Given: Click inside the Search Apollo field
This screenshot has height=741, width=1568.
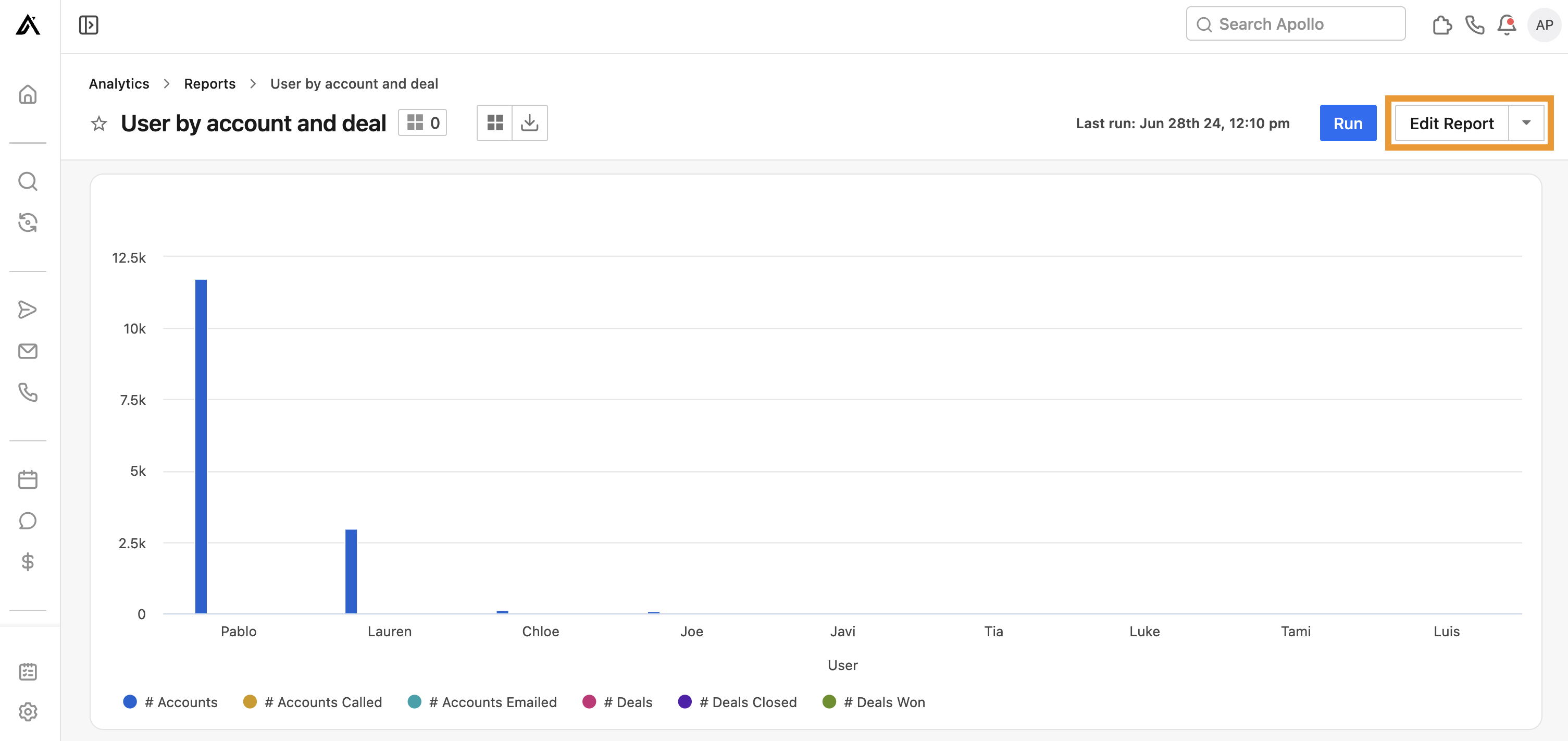Looking at the screenshot, I should click(x=1296, y=23).
